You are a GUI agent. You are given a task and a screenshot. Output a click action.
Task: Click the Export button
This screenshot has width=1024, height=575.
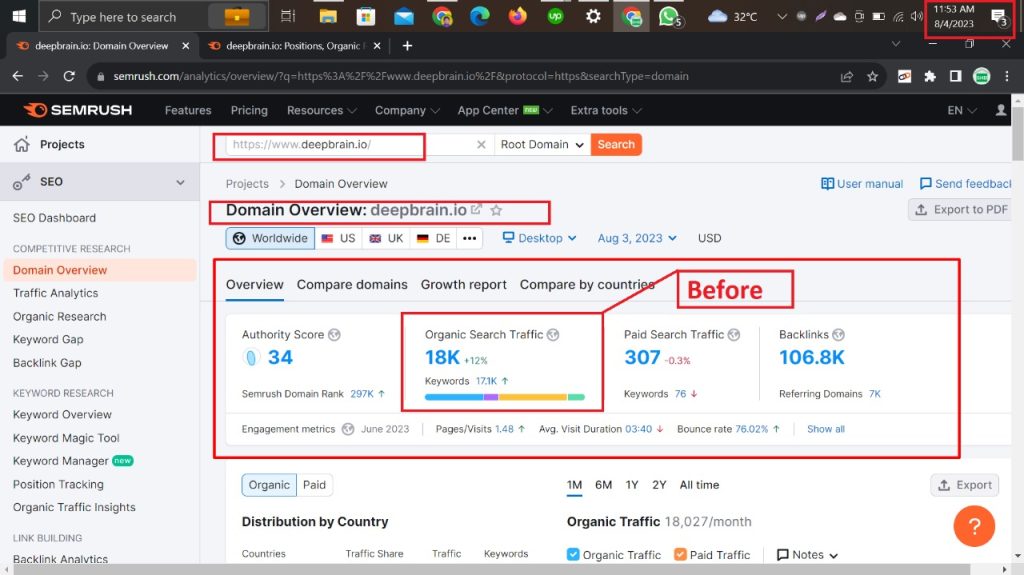pos(965,485)
